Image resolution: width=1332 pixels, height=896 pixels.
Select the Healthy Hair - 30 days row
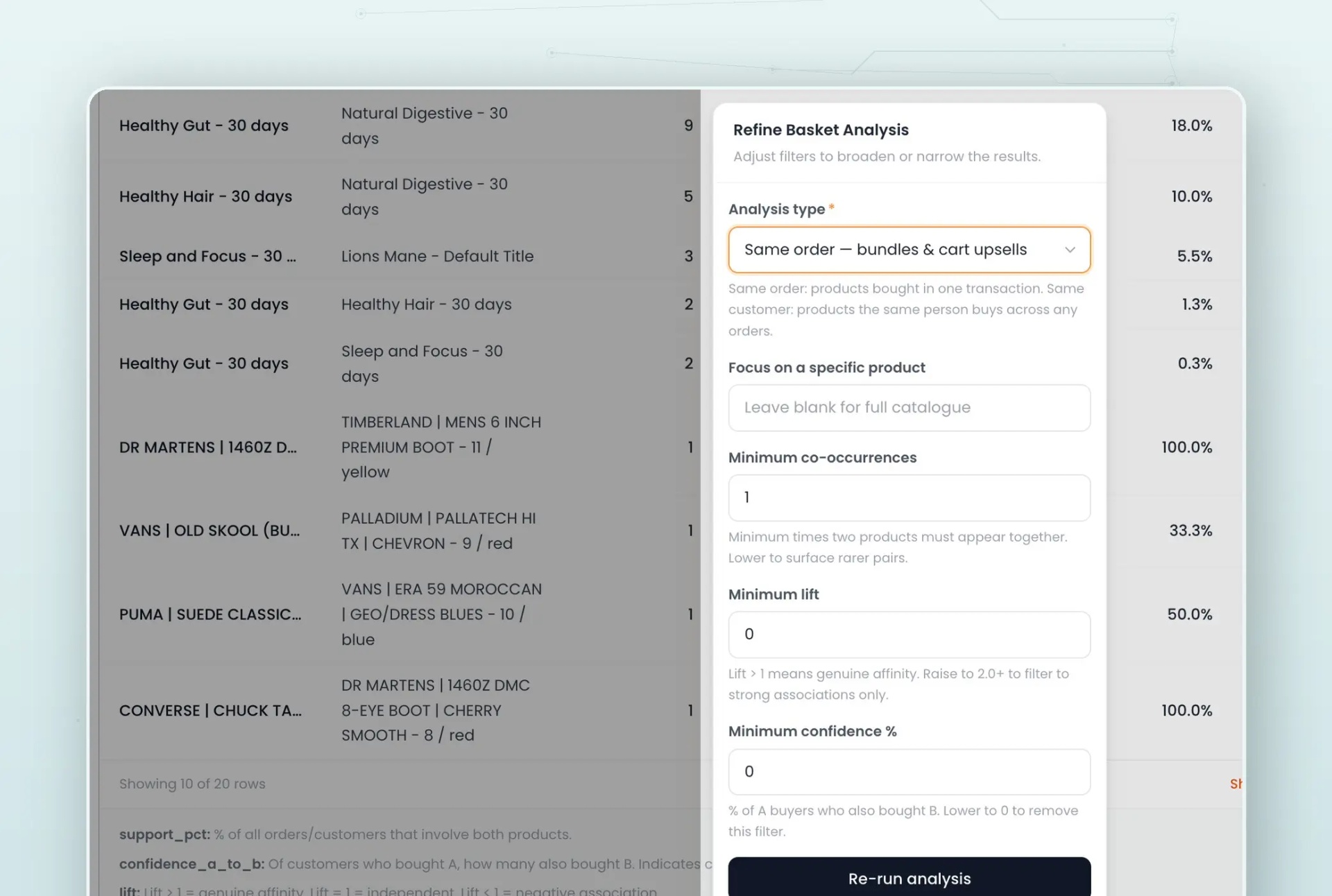205,197
